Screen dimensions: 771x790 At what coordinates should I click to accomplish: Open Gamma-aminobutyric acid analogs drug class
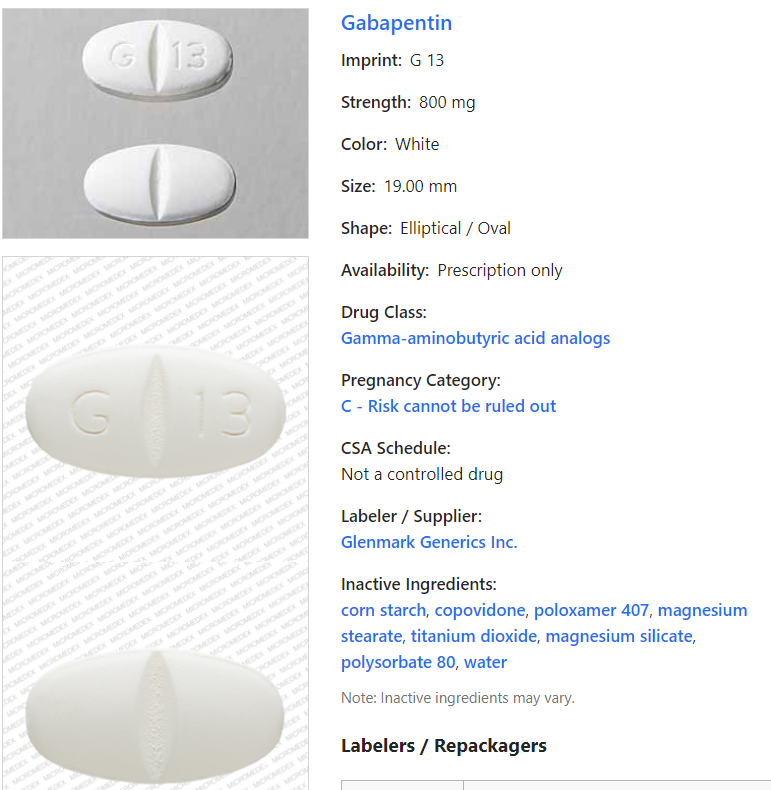point(475,338)
